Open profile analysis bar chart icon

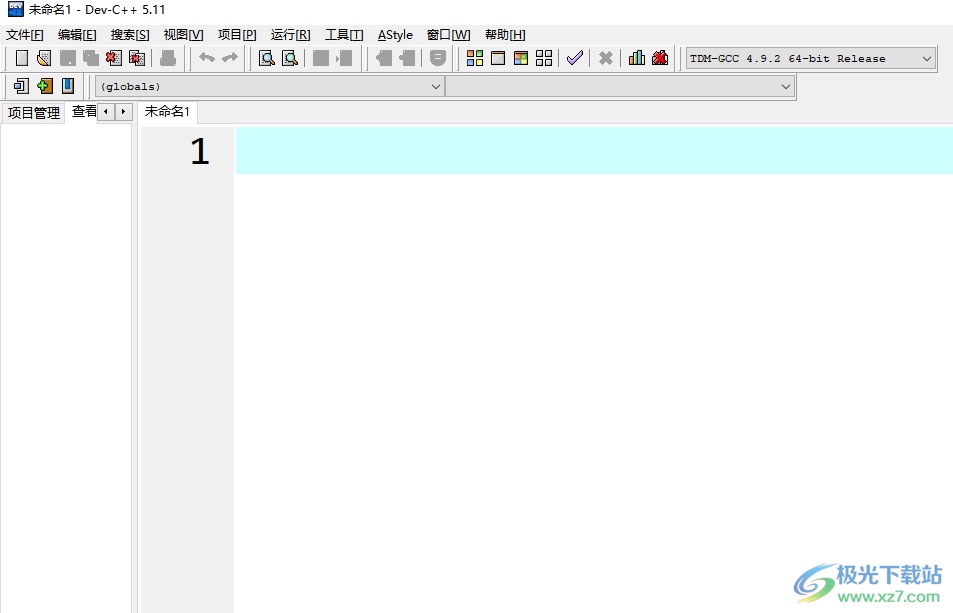click(x=637, y=58)
